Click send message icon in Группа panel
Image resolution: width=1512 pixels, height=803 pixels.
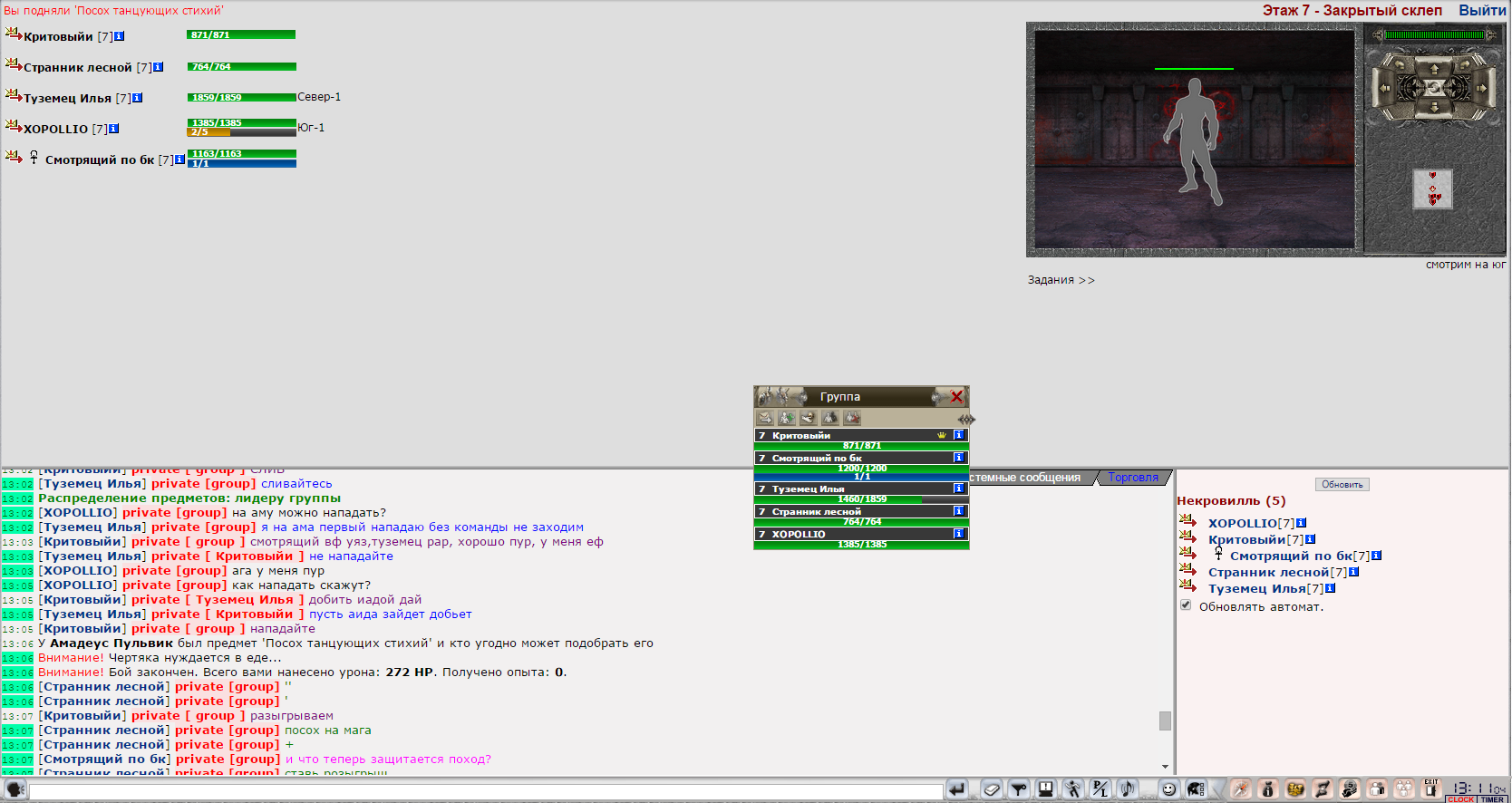(x=765, y=418)
